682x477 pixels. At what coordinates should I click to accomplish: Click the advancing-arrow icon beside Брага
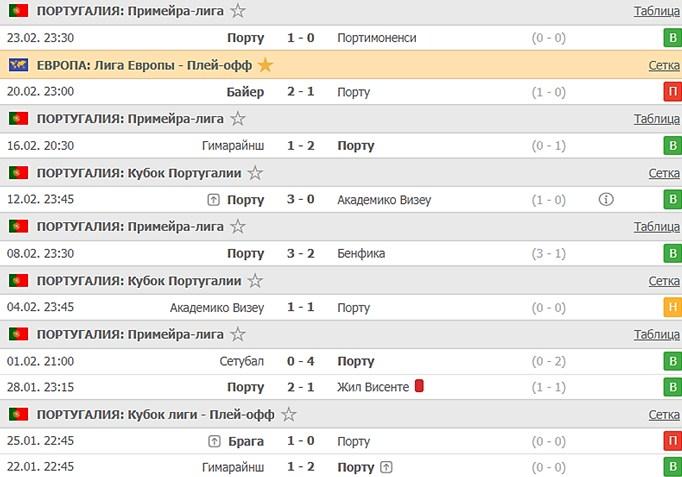point(214,441)
